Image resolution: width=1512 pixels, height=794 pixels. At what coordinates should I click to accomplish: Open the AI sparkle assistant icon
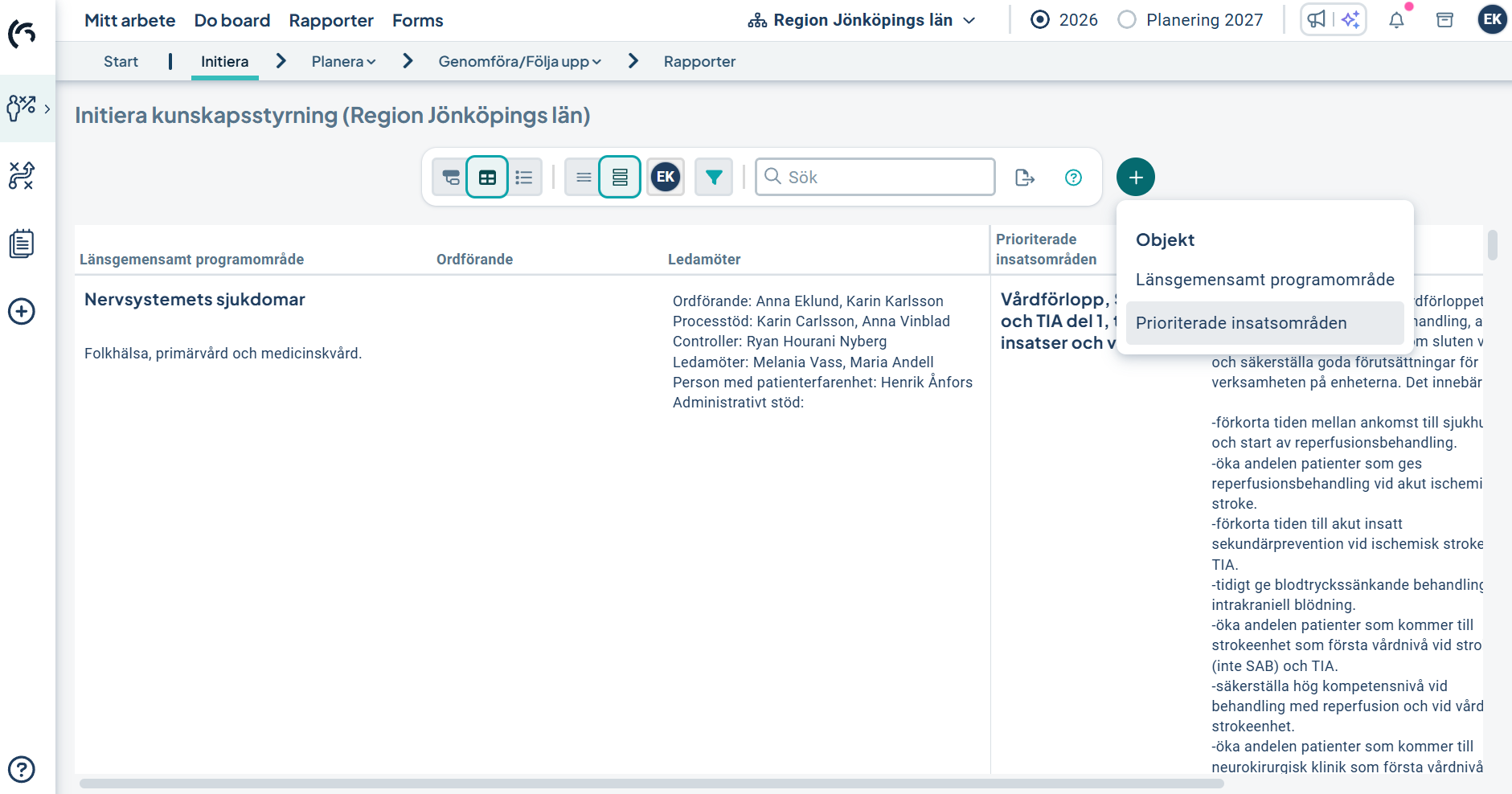tap(1350, 19)
